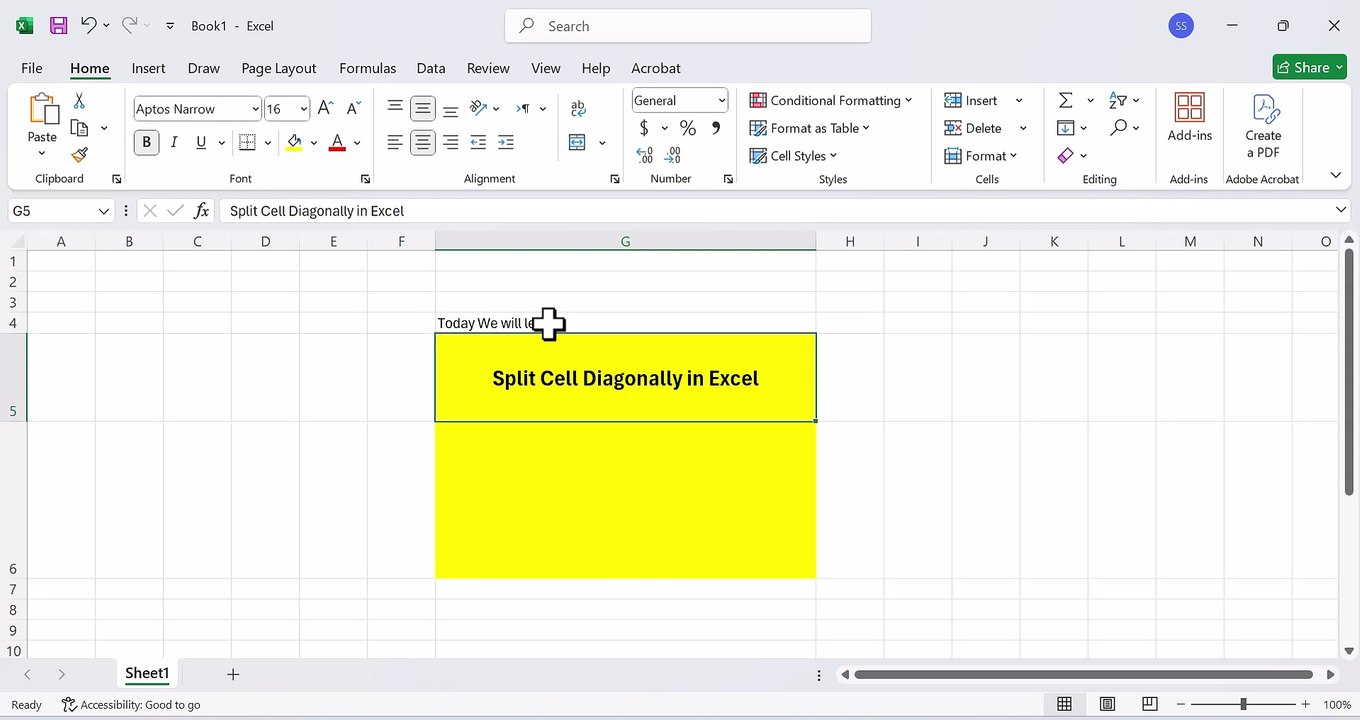The width and height of the screenshot is (1360, 720).
Task: Select the Sheet1 tab
Action: tap(147, 673)
